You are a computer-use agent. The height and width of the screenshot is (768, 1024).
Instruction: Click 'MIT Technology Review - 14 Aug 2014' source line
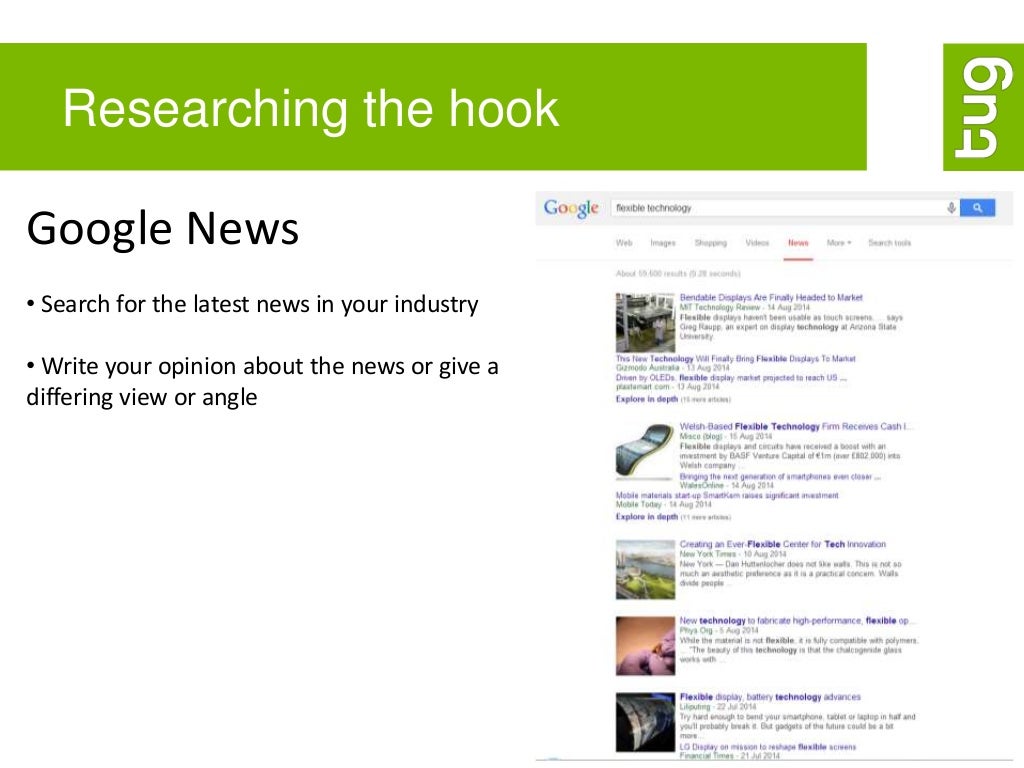click(x=744, y=307)
